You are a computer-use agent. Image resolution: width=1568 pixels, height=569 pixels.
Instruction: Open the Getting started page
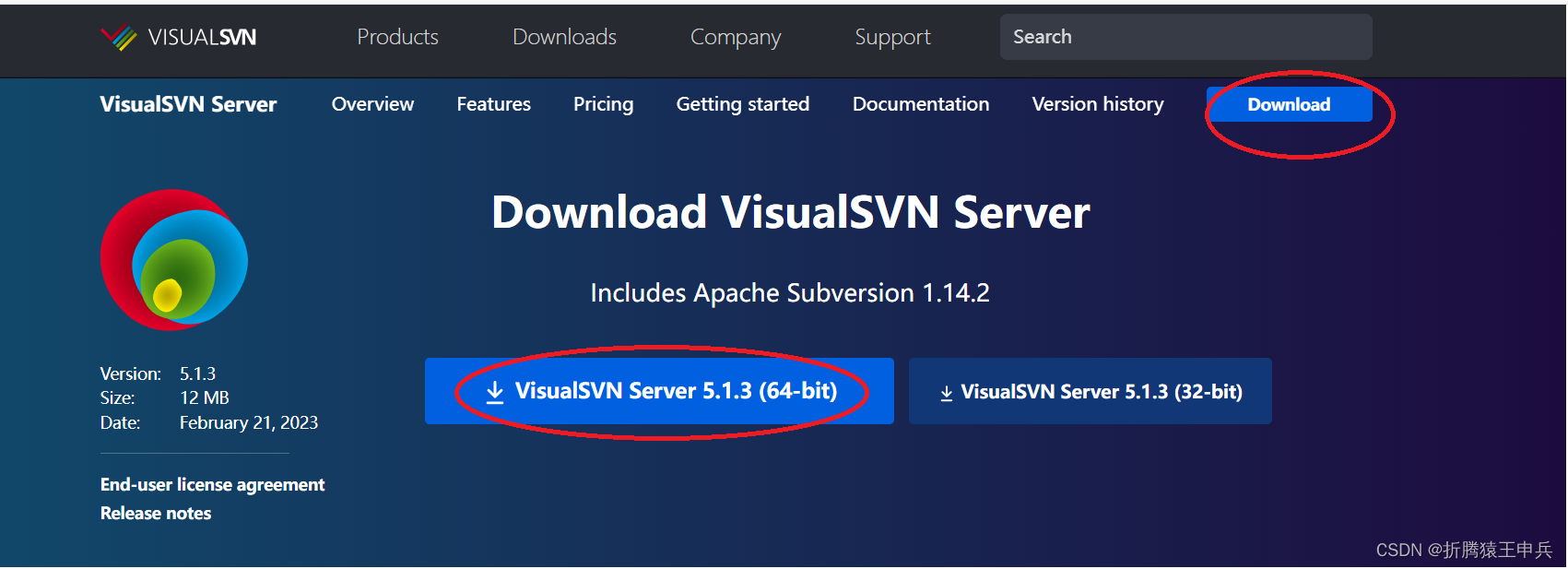pyautogui.click(x=742, y=104)
